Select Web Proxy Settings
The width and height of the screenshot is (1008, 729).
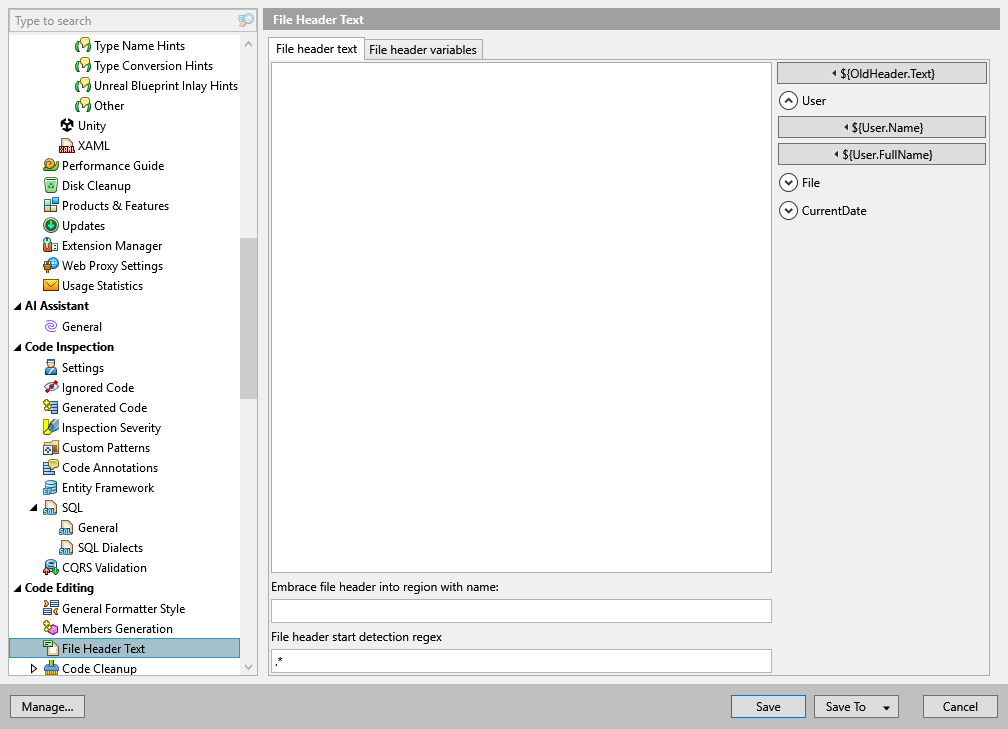[110, 265]
